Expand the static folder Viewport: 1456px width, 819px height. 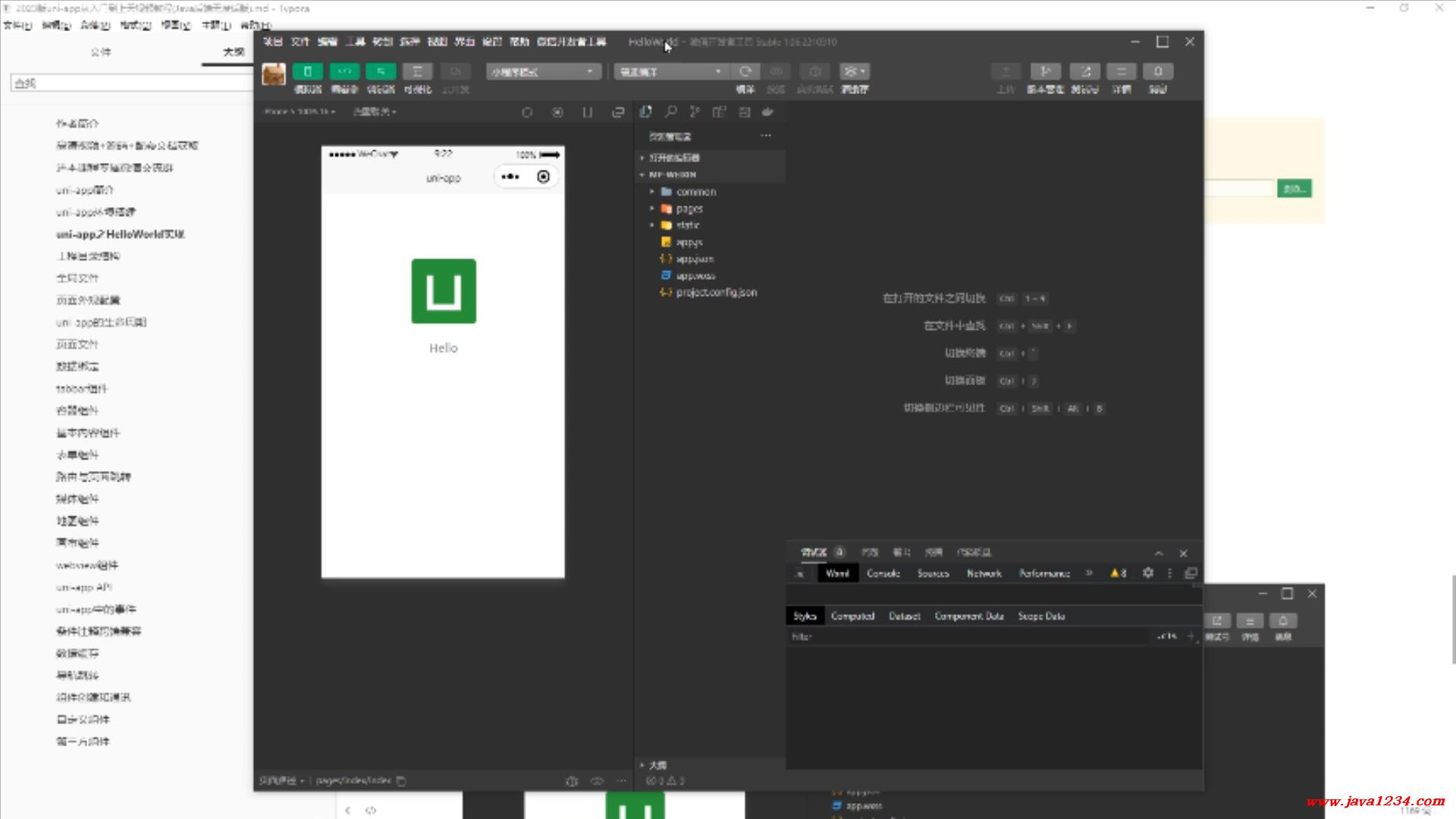pos(710,225)
